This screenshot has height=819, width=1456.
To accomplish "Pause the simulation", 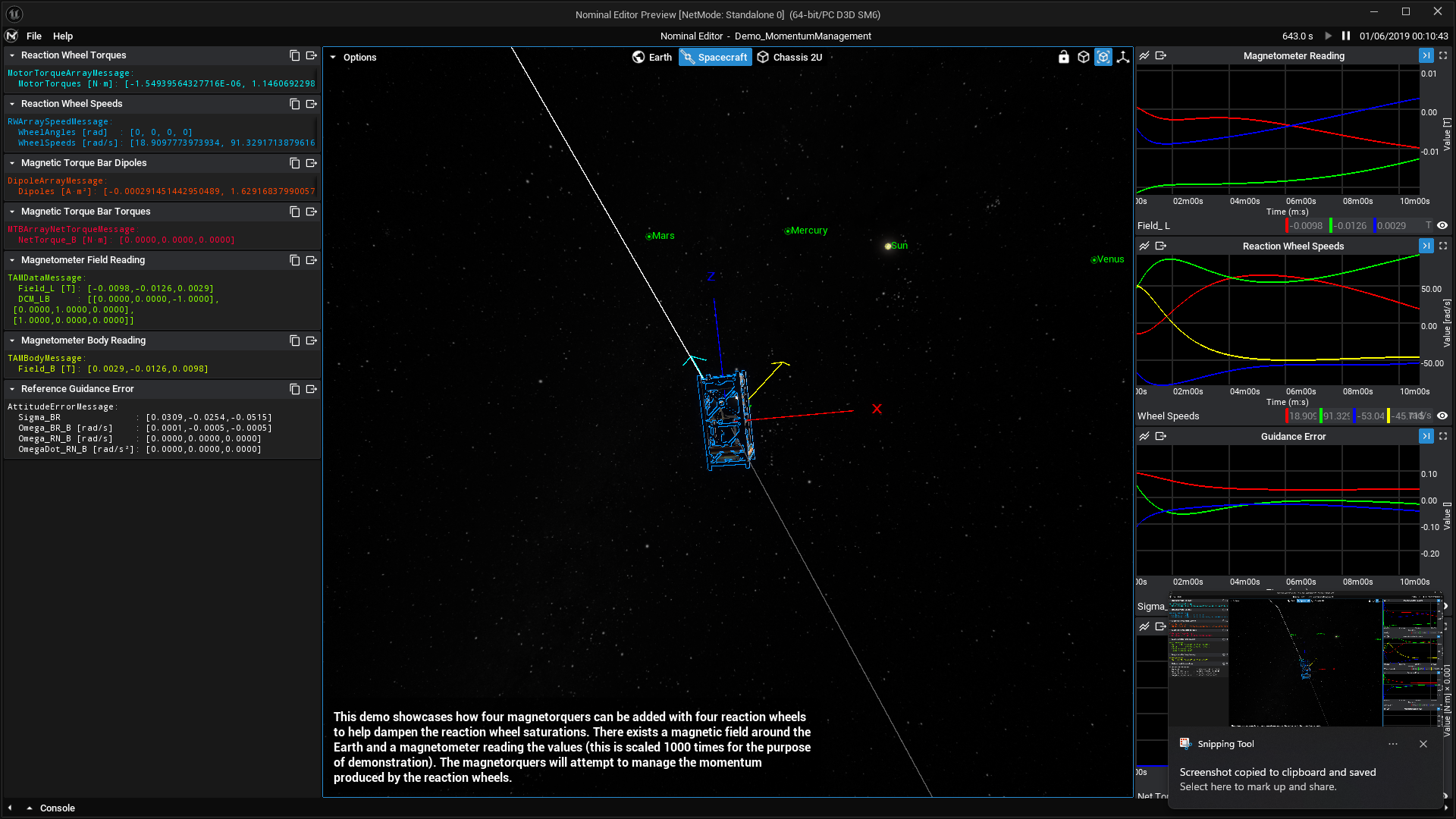I will coord(1346,36).
